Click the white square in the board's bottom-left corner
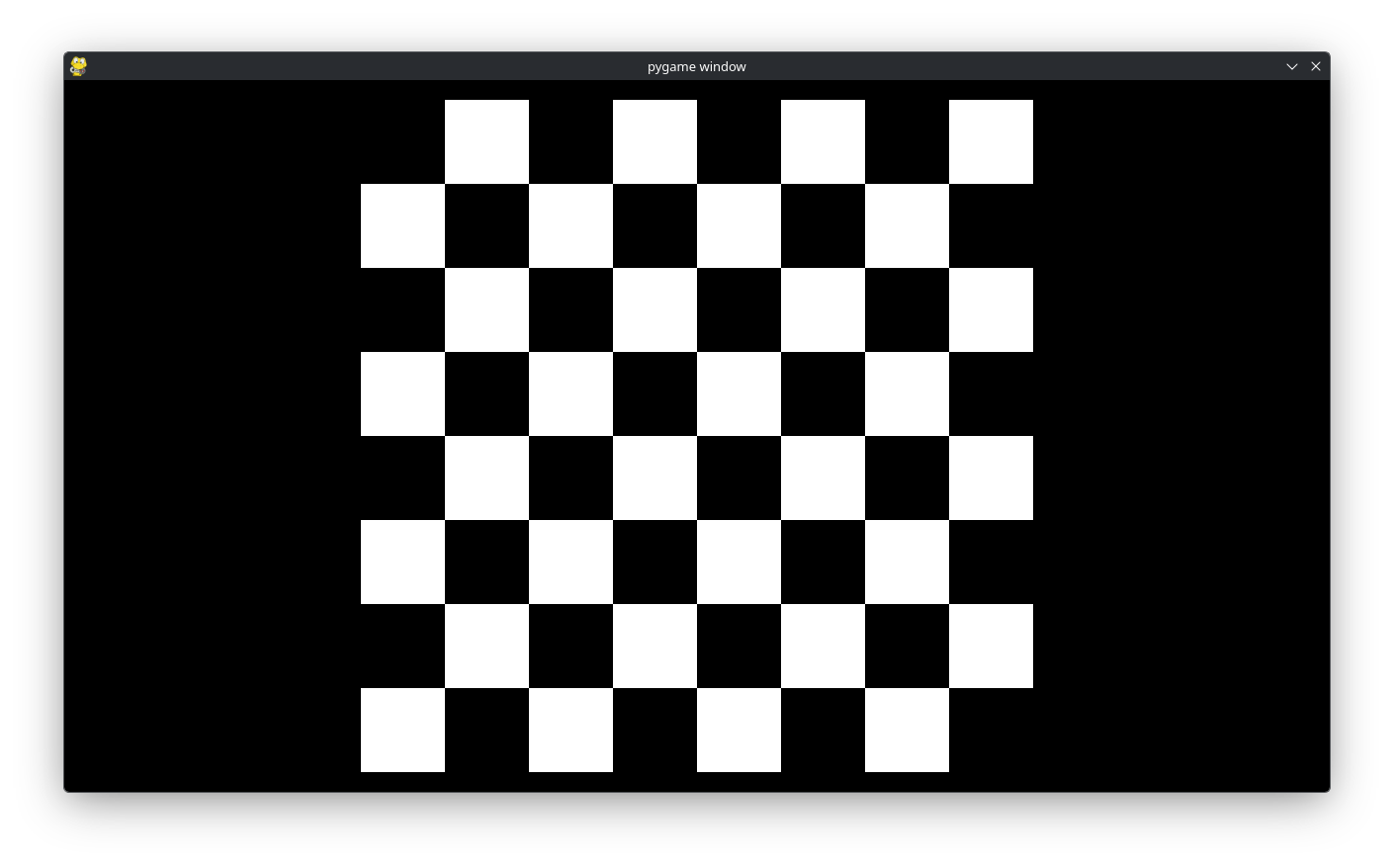 (402, 730)
